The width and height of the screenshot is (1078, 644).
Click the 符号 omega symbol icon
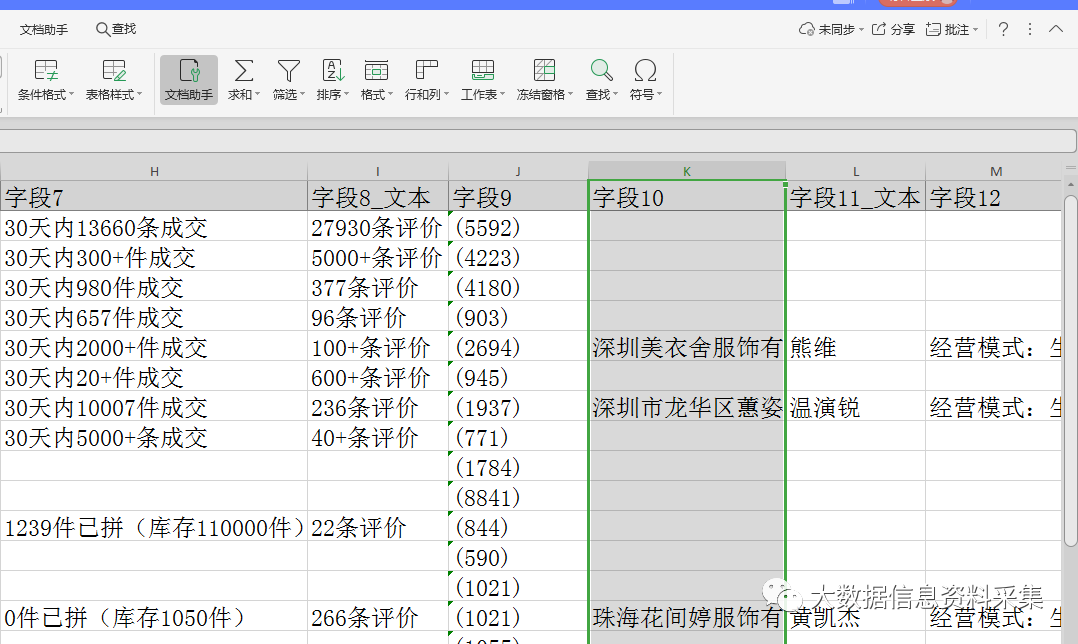click(x=645, y=70)
